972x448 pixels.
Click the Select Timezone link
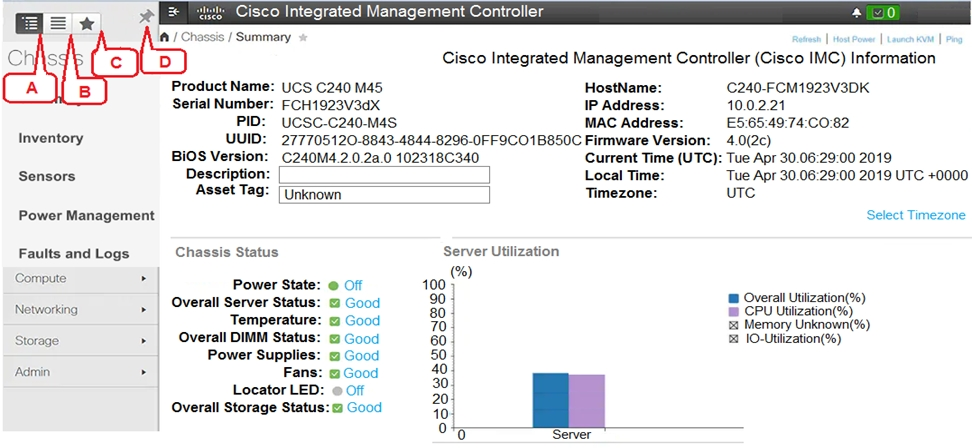[x=915, y=215]
